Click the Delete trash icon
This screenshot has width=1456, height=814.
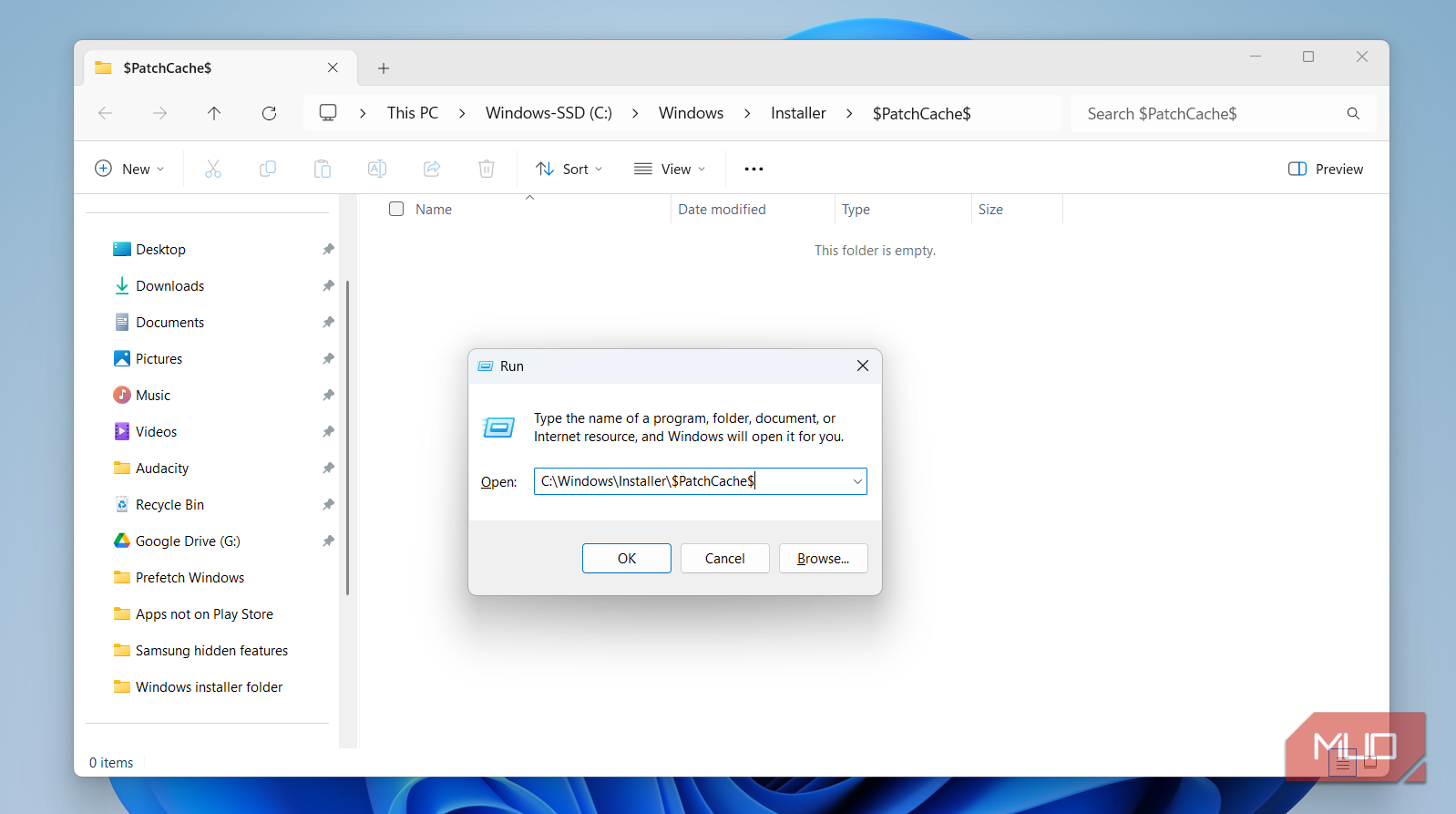[x=487, y=169]
